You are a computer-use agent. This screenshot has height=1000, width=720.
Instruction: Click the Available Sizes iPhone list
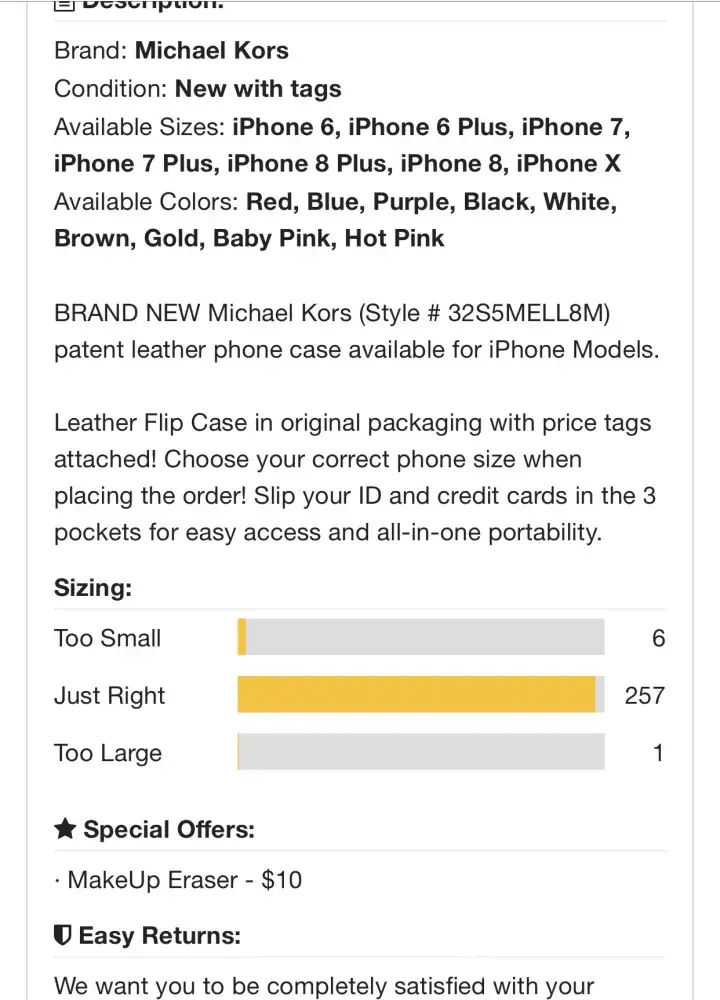pos(342,145)
